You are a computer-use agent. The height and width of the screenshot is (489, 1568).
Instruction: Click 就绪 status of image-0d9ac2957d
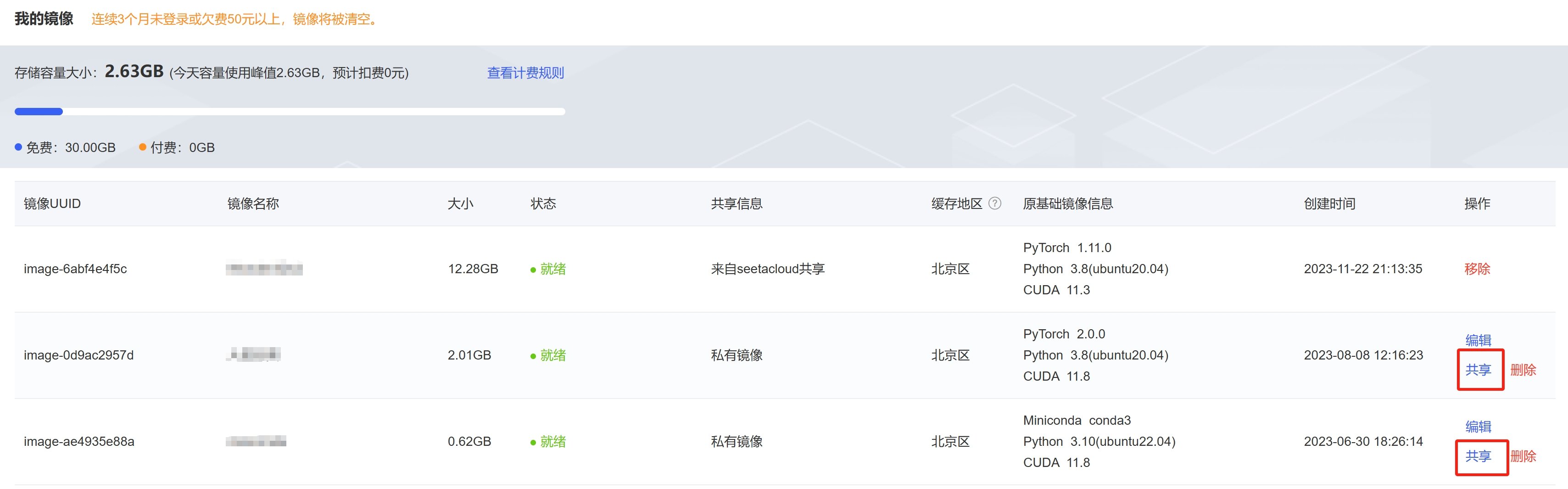[x=548, y=355]
